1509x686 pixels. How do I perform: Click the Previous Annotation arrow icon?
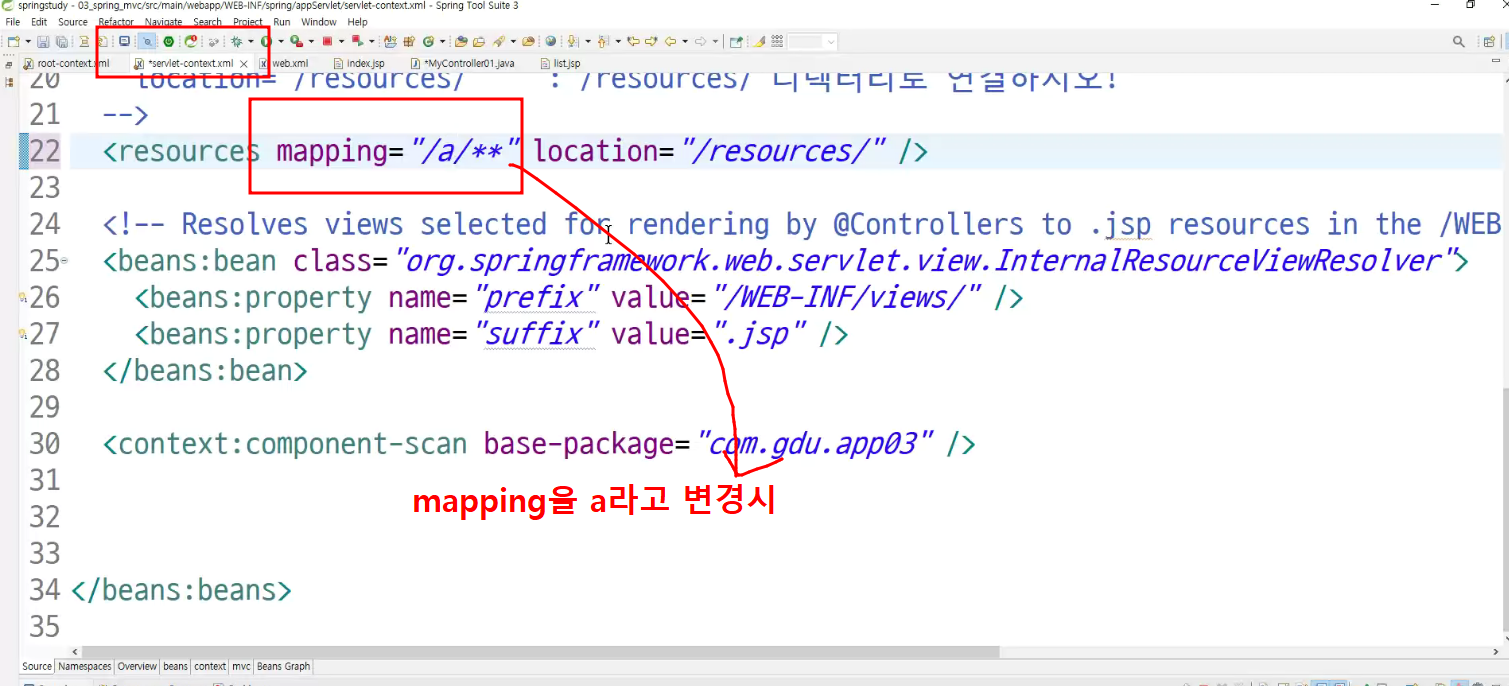point(603,41)
